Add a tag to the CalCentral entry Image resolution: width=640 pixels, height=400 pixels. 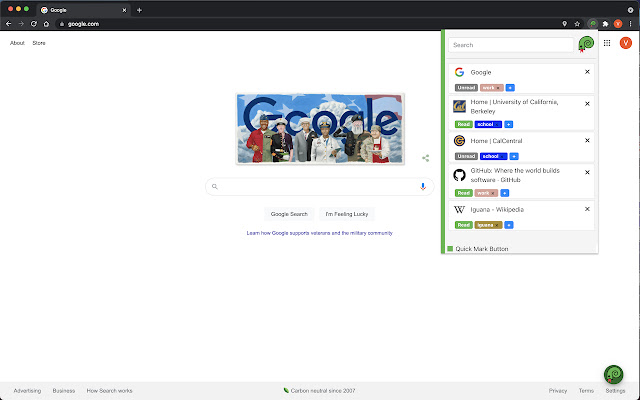click(514, 156)
